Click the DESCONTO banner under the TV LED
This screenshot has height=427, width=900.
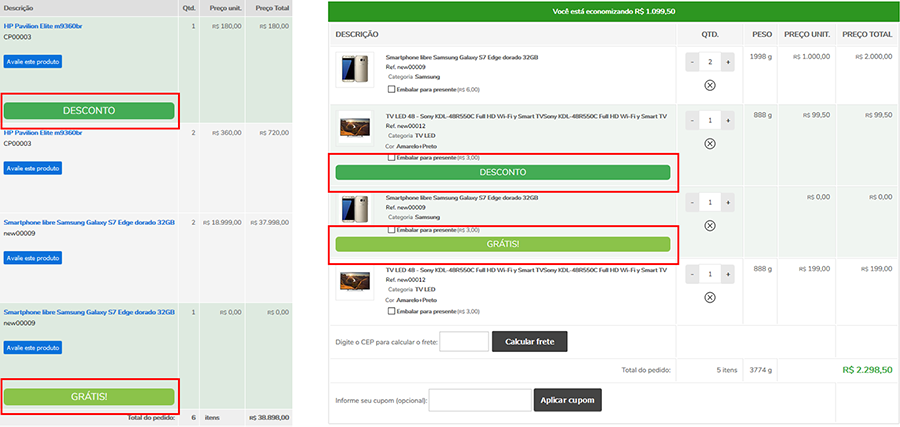tap(503, 172)
